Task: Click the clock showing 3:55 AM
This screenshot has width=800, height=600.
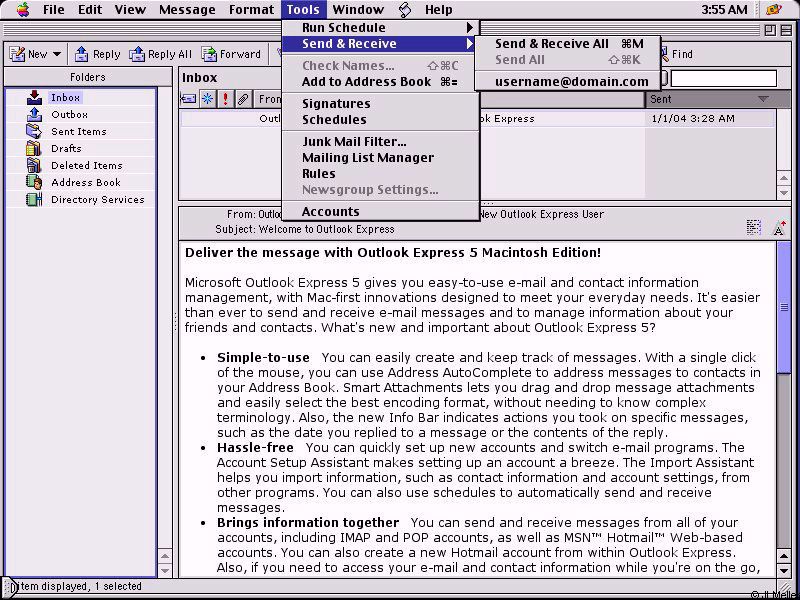Action: 724,10
